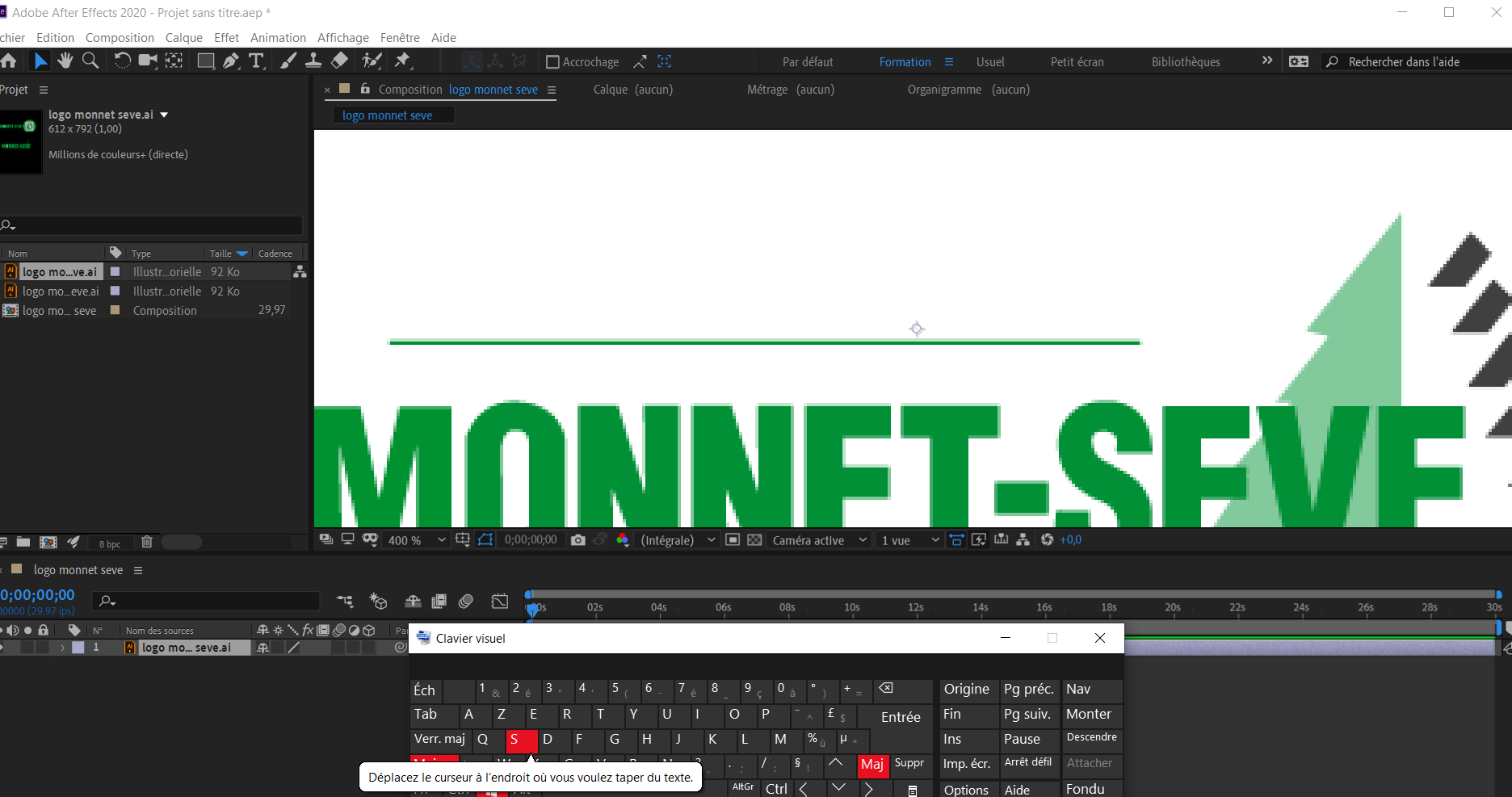Enable motion blur for the timeline
1512x797 pixels.
[465, 602]
